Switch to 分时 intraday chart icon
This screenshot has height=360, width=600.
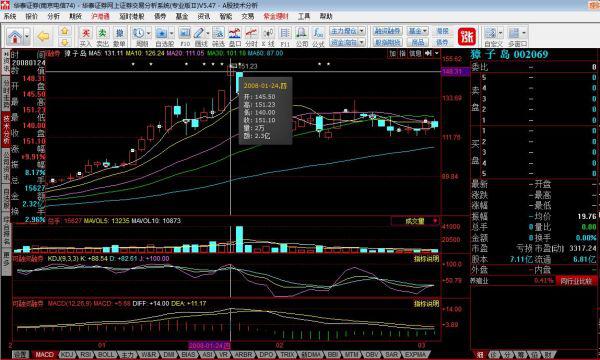[x=251, y=37]
